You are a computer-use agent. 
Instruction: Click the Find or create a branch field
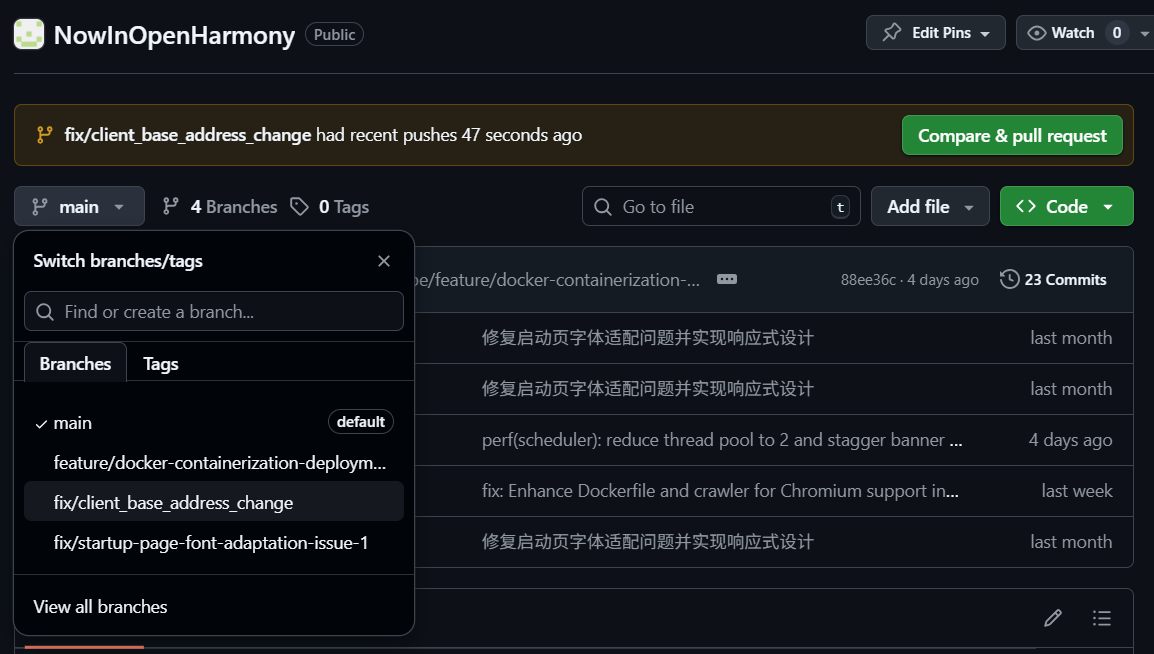[x=214, y=312]
